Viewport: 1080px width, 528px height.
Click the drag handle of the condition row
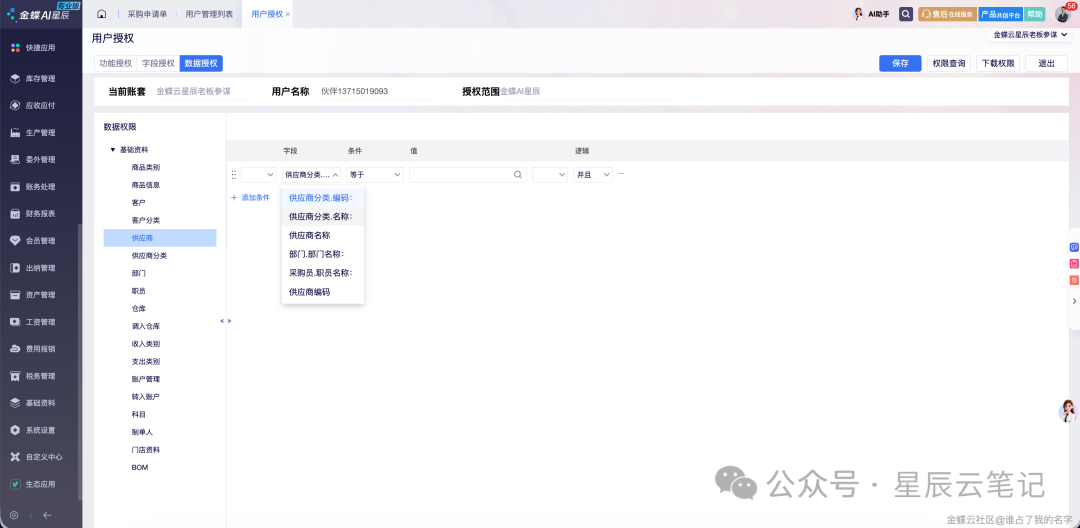click(x=233, y=175)
